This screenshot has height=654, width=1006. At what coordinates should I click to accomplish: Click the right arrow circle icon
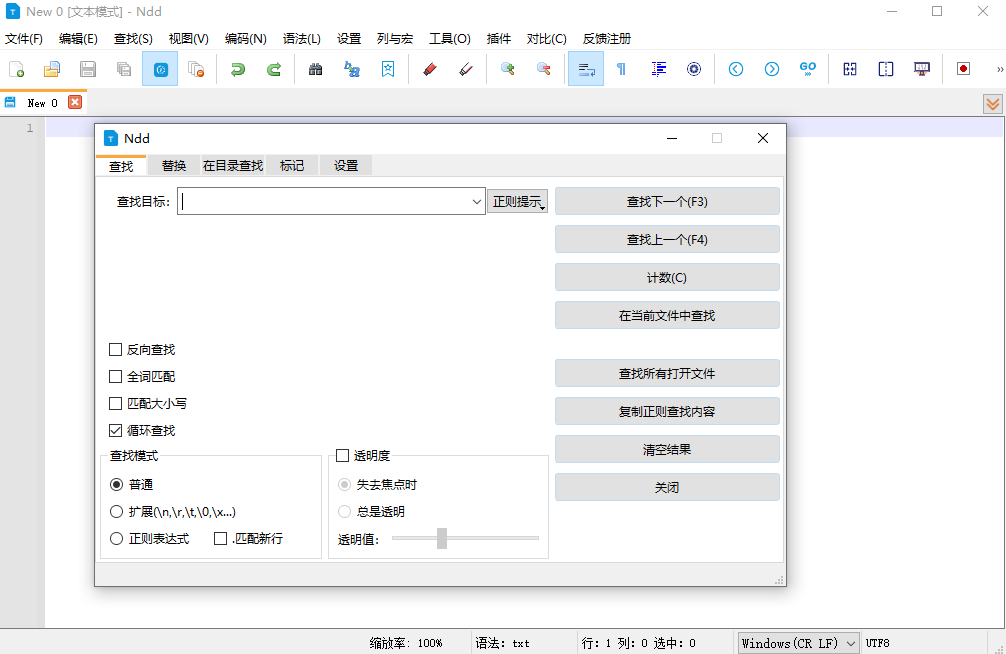click(772, 69)
